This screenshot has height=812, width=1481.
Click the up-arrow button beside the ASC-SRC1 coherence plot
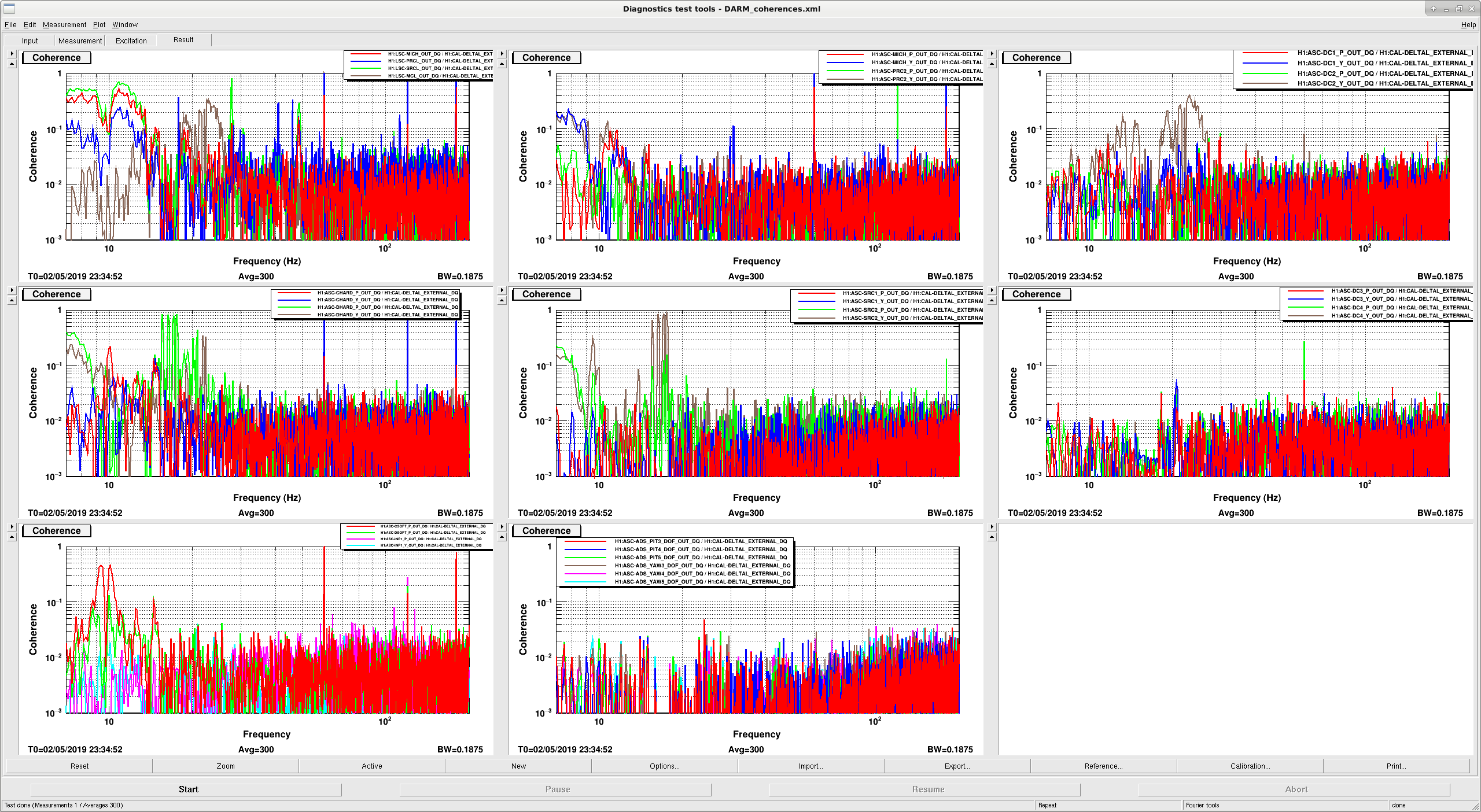pos(502,301)
